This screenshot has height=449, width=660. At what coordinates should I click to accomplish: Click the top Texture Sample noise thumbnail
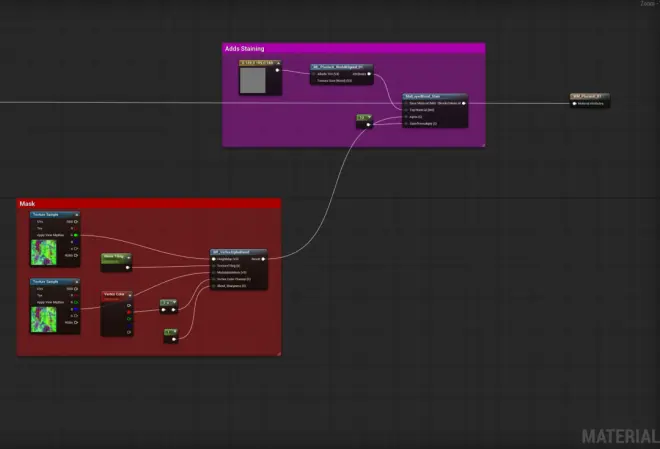pyautogui.click(x=44, y=252)
